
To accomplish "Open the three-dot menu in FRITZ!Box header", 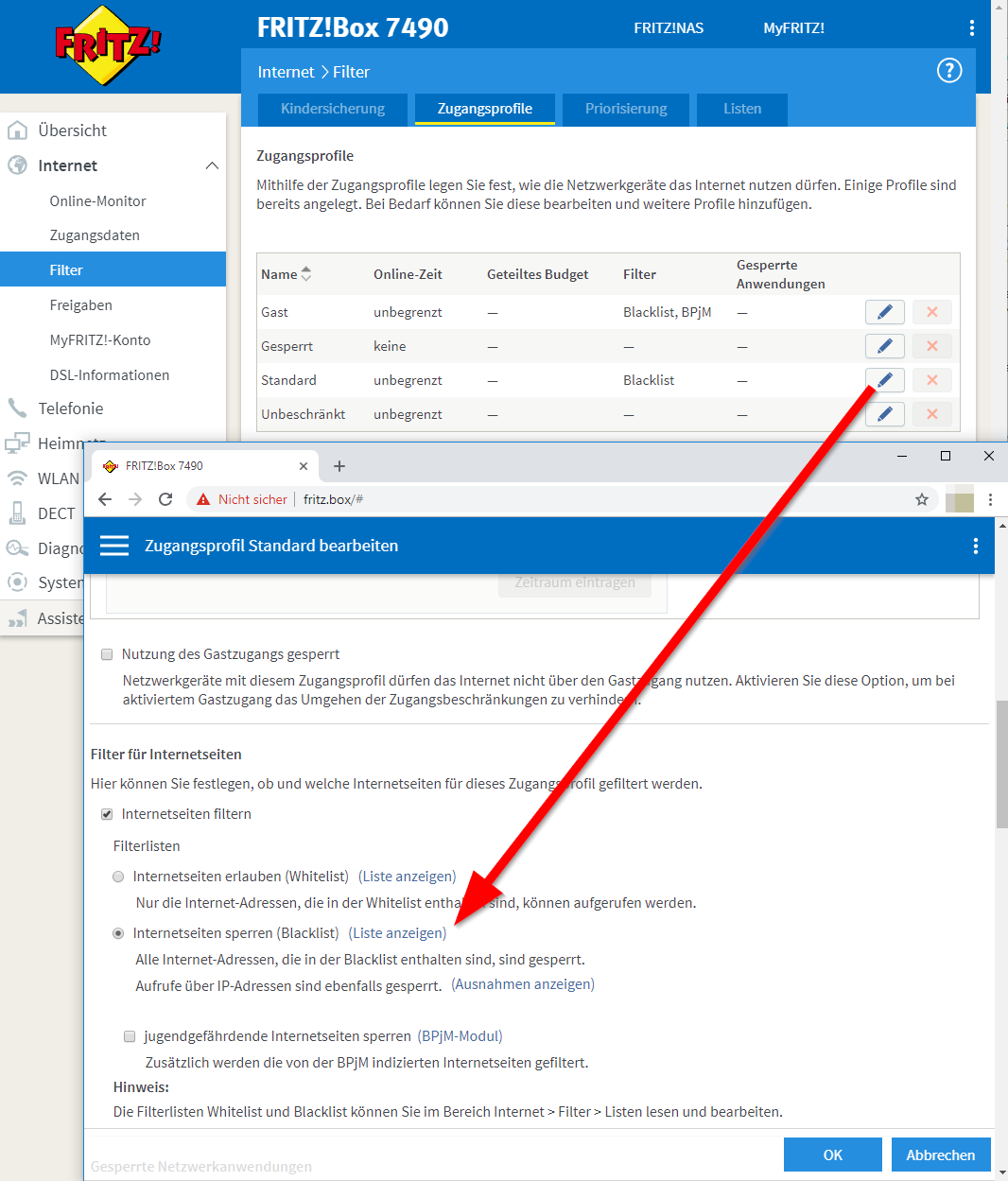I will 971,28.
